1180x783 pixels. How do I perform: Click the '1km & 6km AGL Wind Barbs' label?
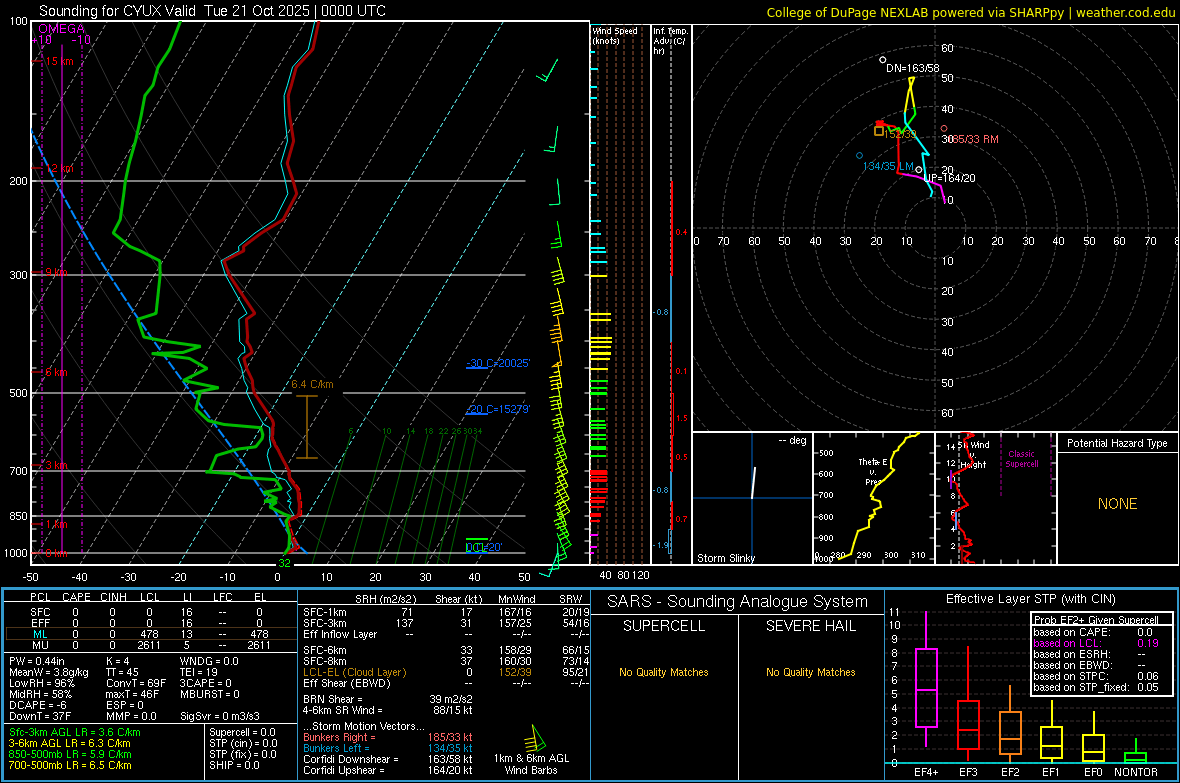click(531, 764)
